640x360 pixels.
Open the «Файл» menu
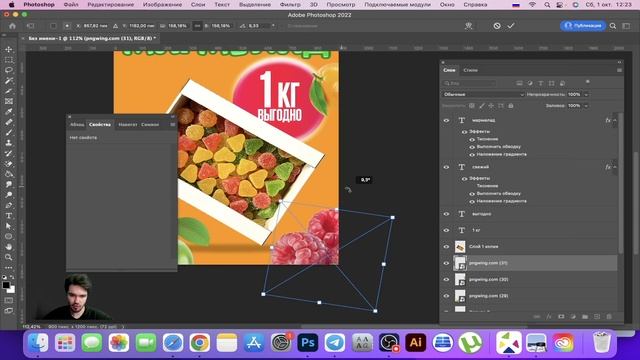click(71, 4)
